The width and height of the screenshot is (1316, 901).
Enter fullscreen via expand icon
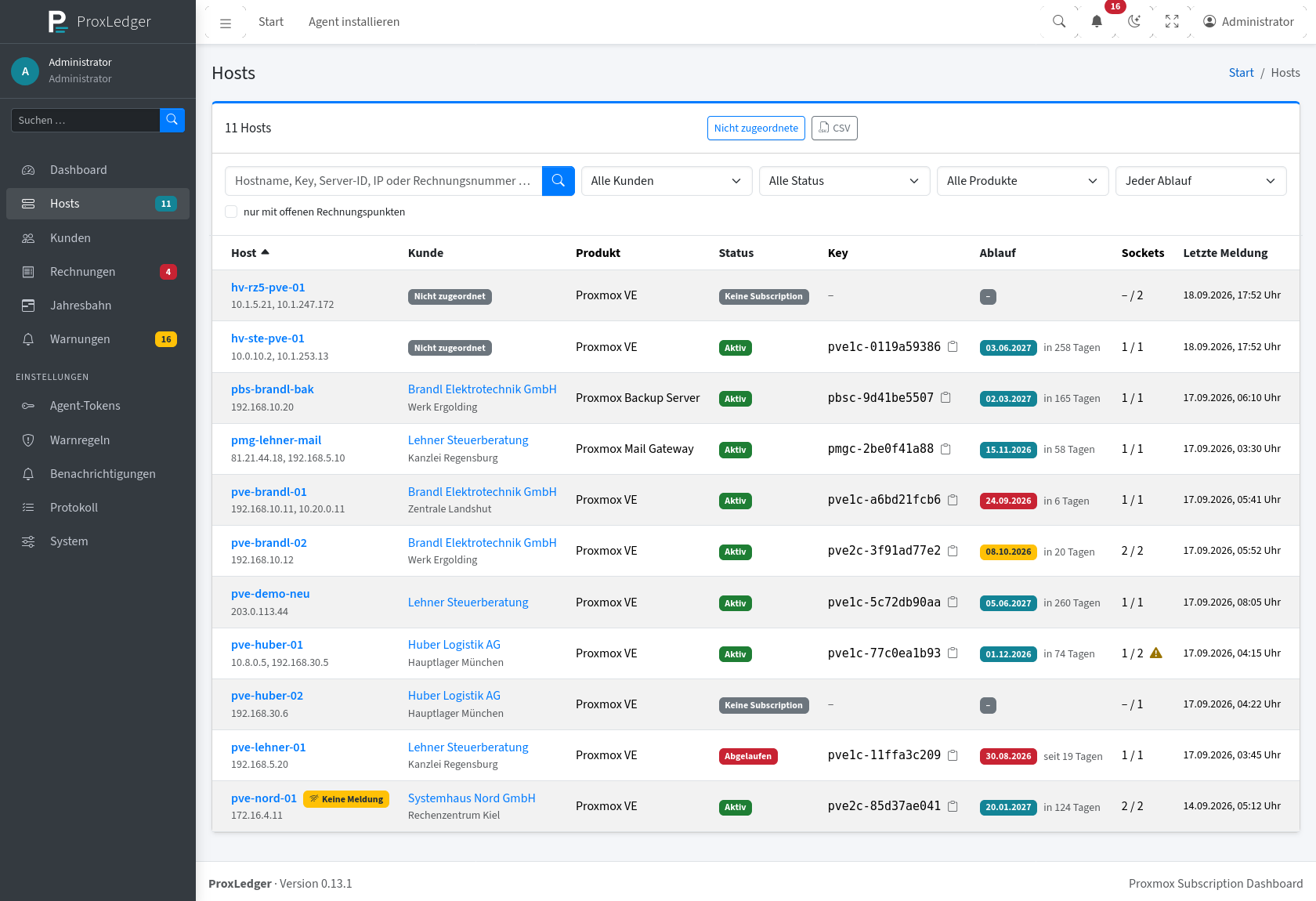1172,22
